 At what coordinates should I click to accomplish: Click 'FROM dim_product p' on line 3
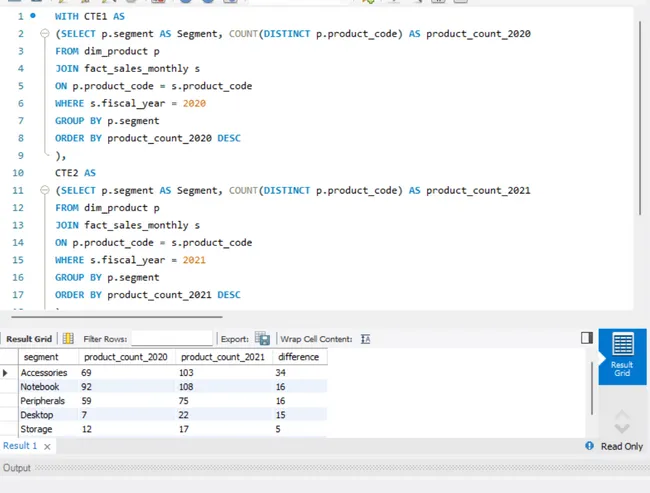(107, 51)
